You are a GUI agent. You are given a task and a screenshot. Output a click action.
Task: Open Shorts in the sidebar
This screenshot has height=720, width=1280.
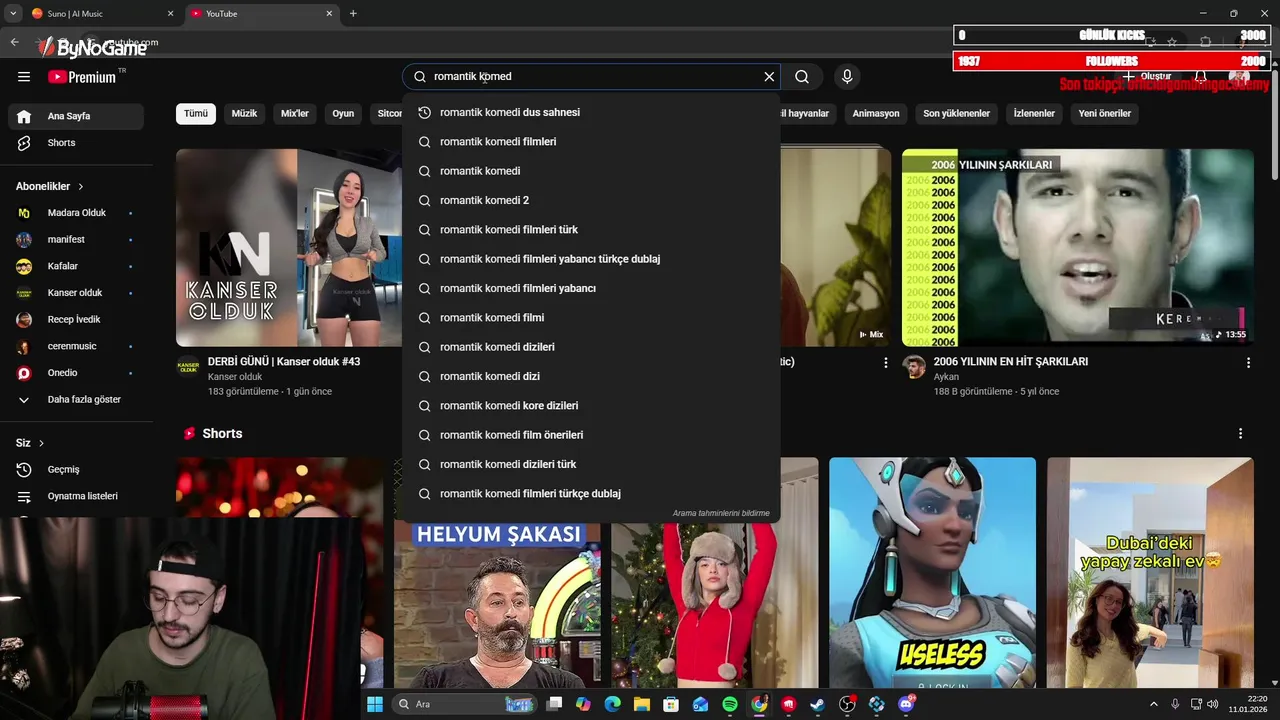point(76,143)
